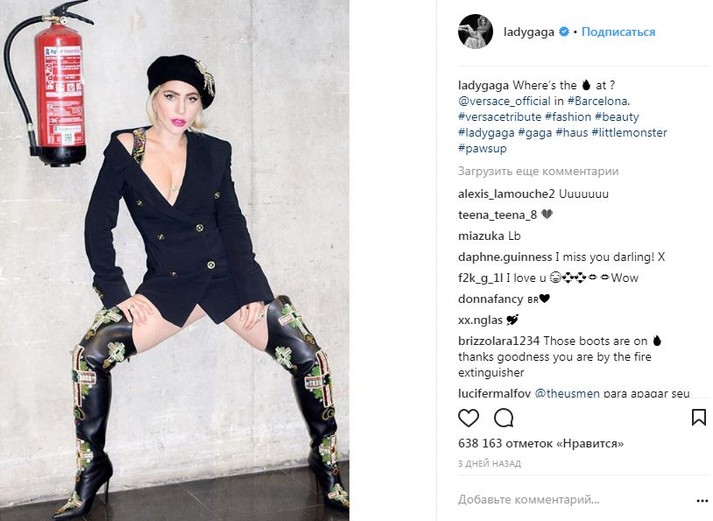The image size is (713, 521).
Task: Like the post with the heart icon
Action: pos(468,418)
